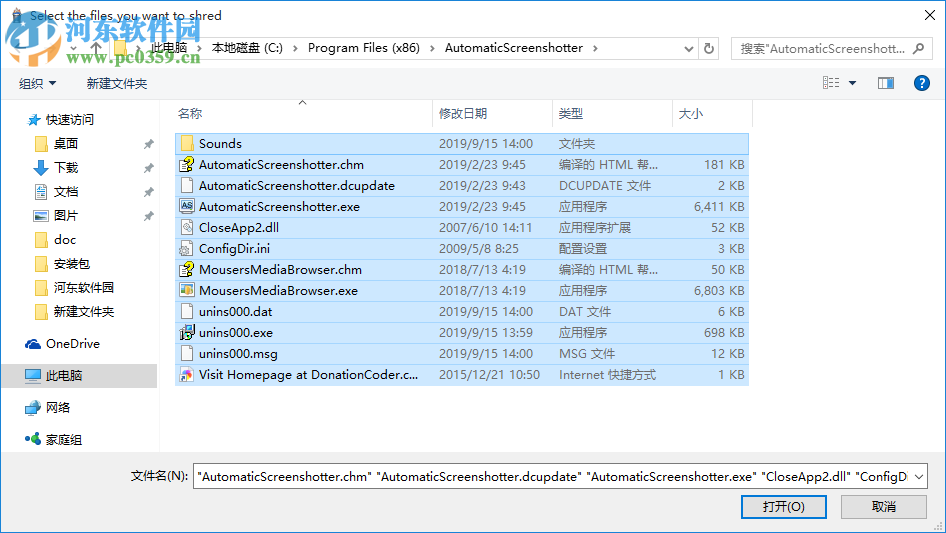The width and height of the screenshot is (946, 533).
Task: Open 桌面 in quick access
Action: (66, 144)
